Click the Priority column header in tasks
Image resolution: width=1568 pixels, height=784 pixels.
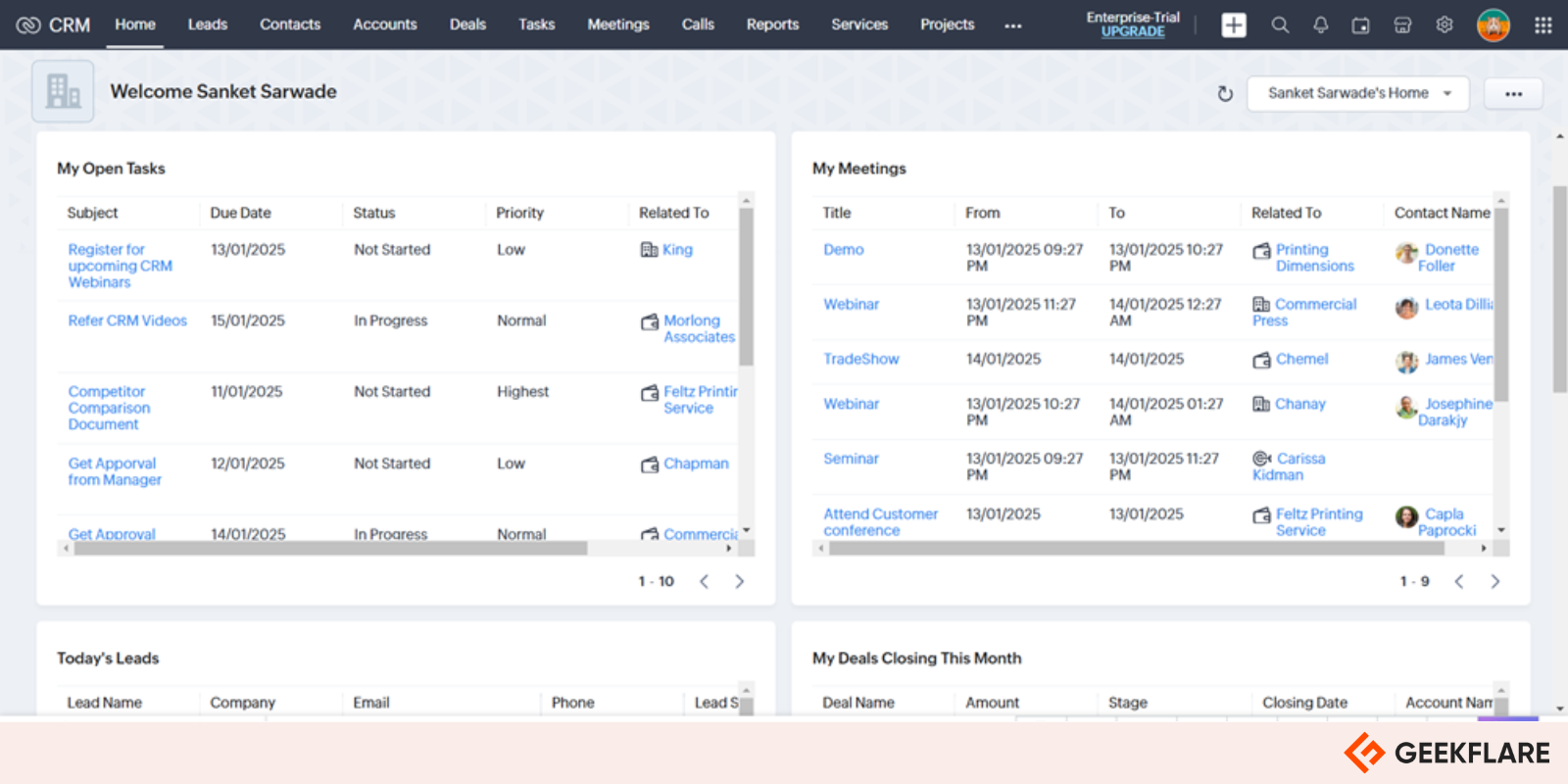coord(519,213)
